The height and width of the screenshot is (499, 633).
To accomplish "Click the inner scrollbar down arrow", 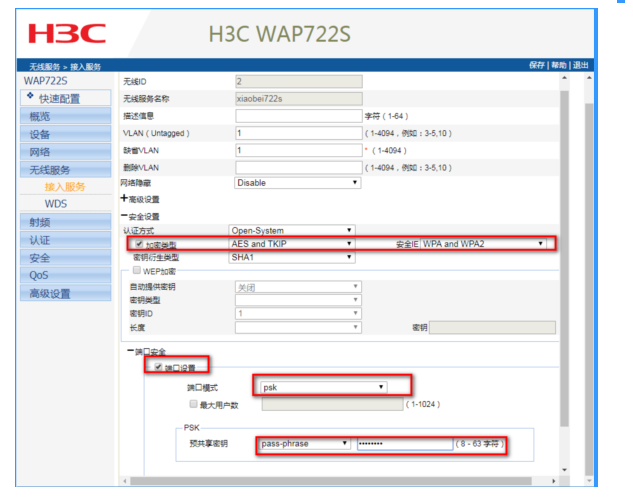I will [564, 470].
